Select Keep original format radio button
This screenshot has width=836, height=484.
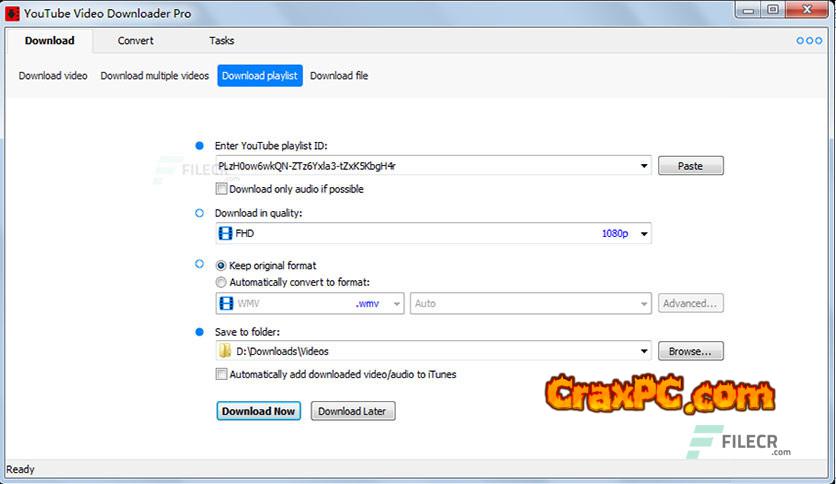tap(221, 265)
